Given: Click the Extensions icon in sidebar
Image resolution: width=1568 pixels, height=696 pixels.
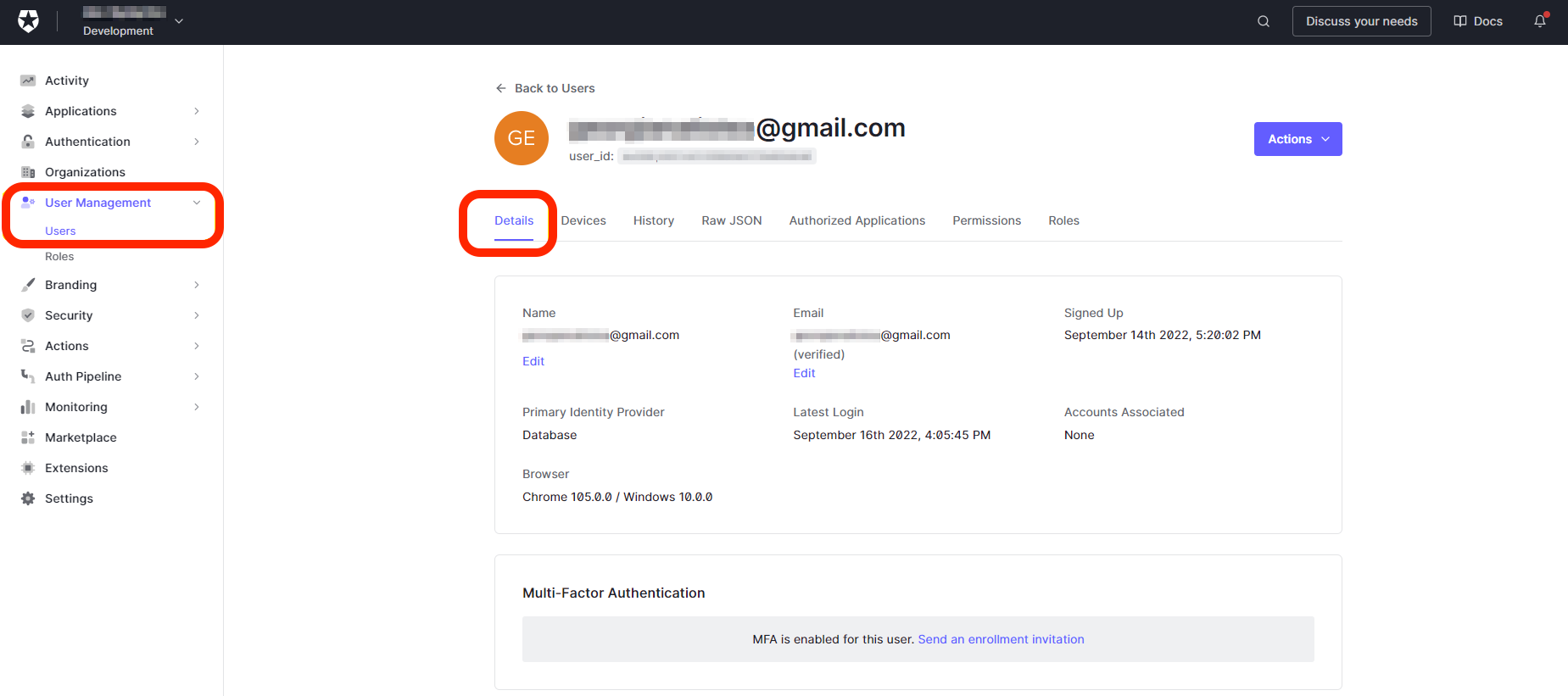Looking at the screenshot, I should coord(28,468).
